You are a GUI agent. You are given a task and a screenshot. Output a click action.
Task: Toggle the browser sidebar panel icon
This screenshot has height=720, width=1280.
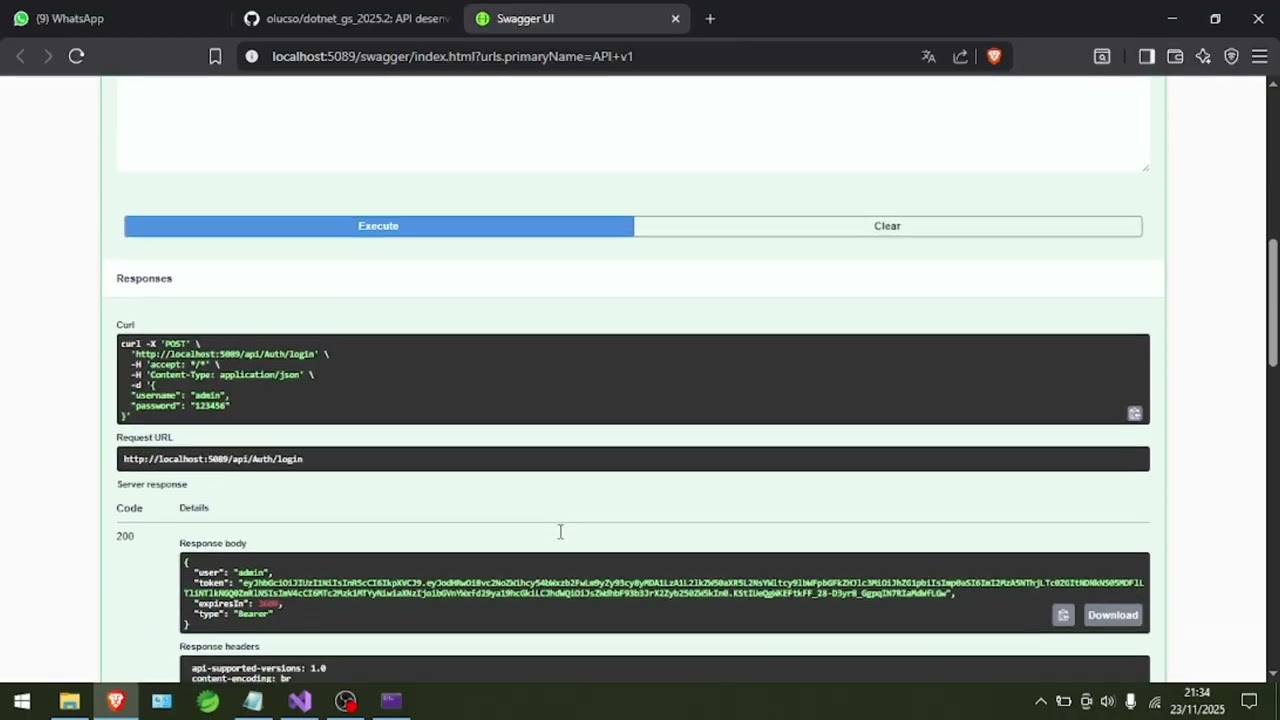click(1146, 57)
